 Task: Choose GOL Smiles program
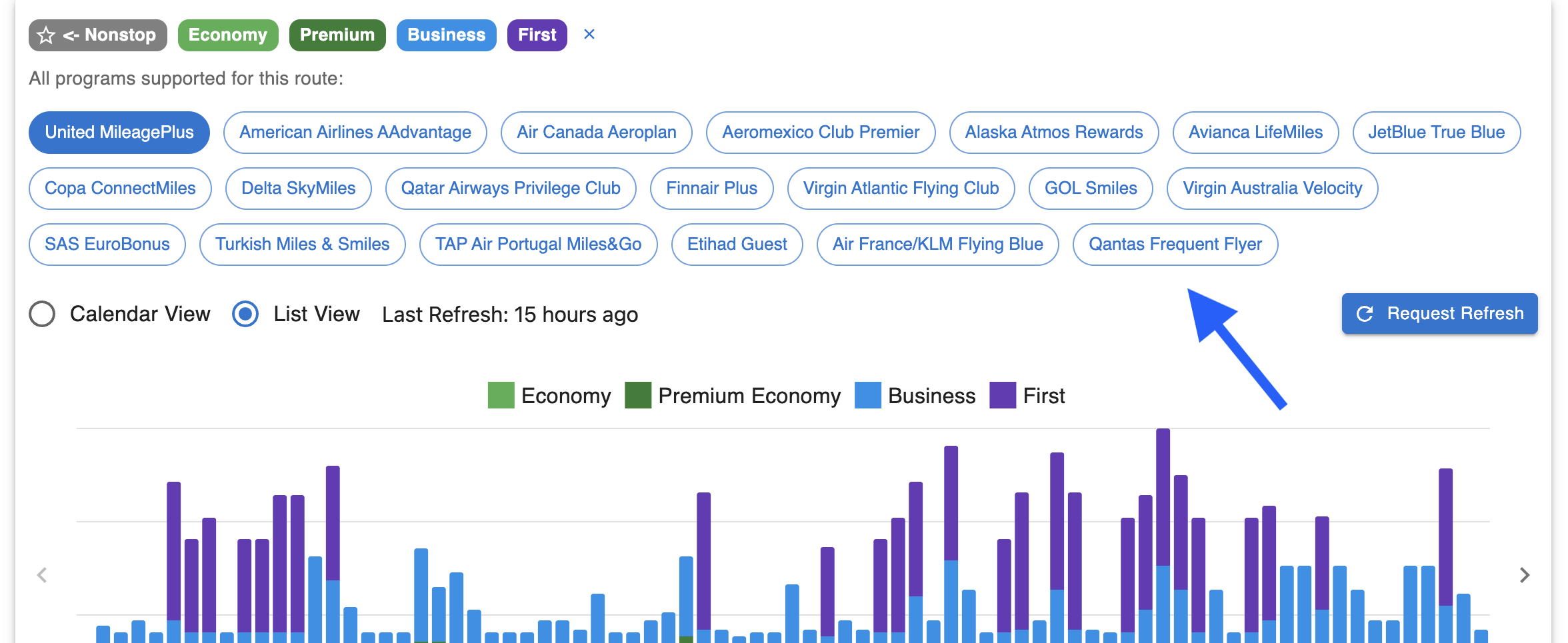[1091, 189]
